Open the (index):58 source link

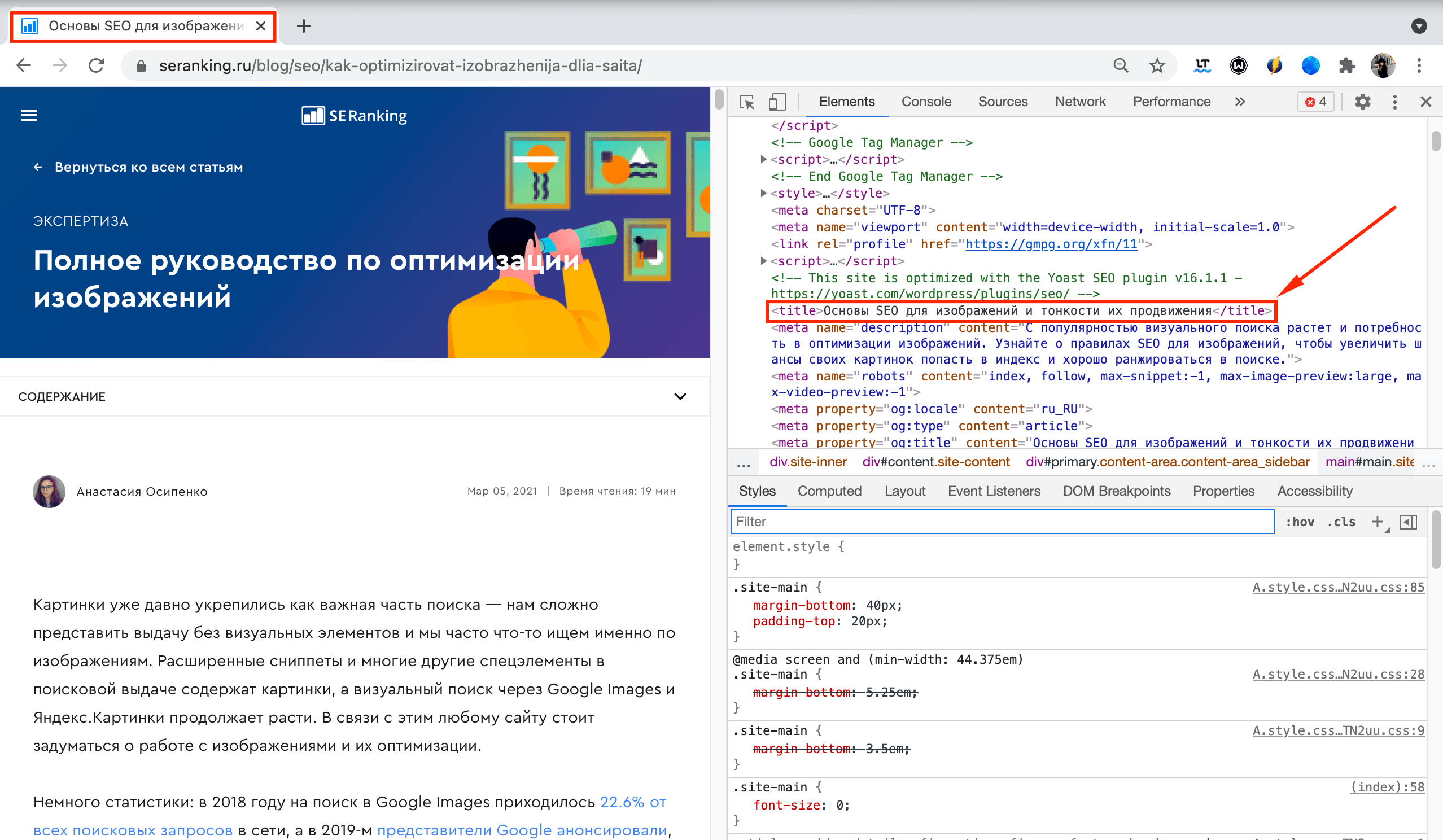coord(1387,787)
